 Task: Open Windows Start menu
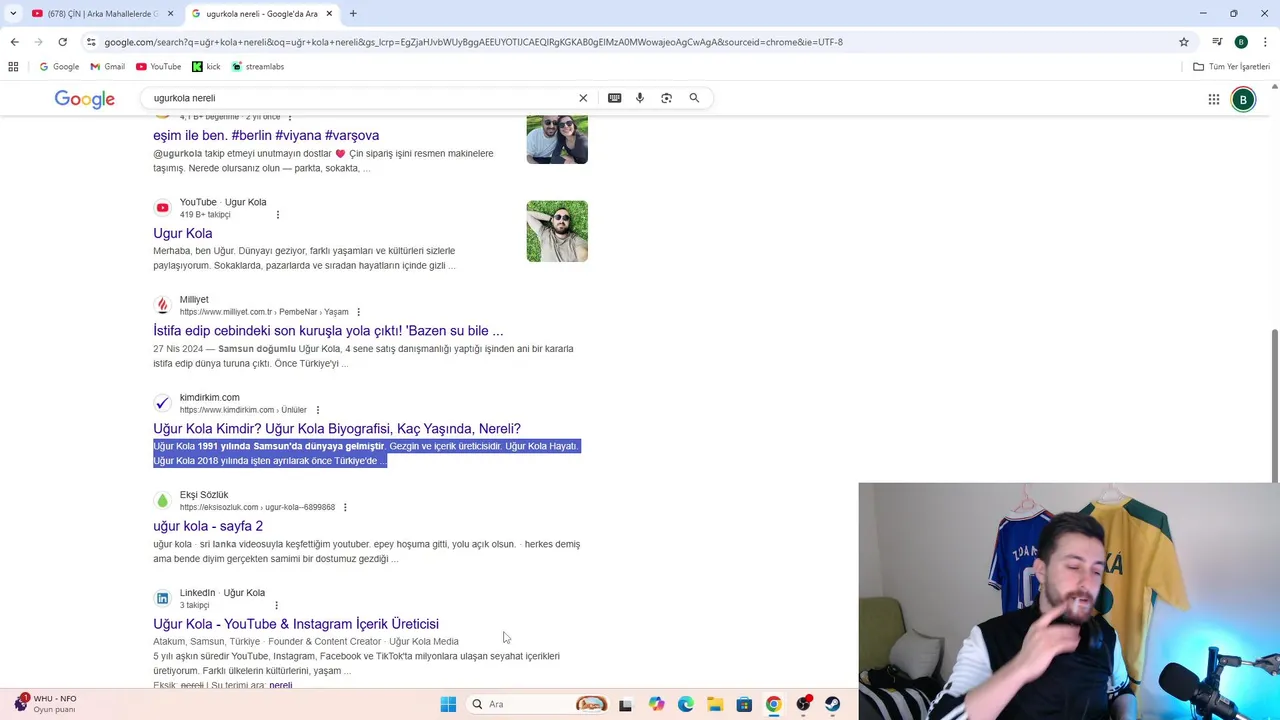(448, 704)
